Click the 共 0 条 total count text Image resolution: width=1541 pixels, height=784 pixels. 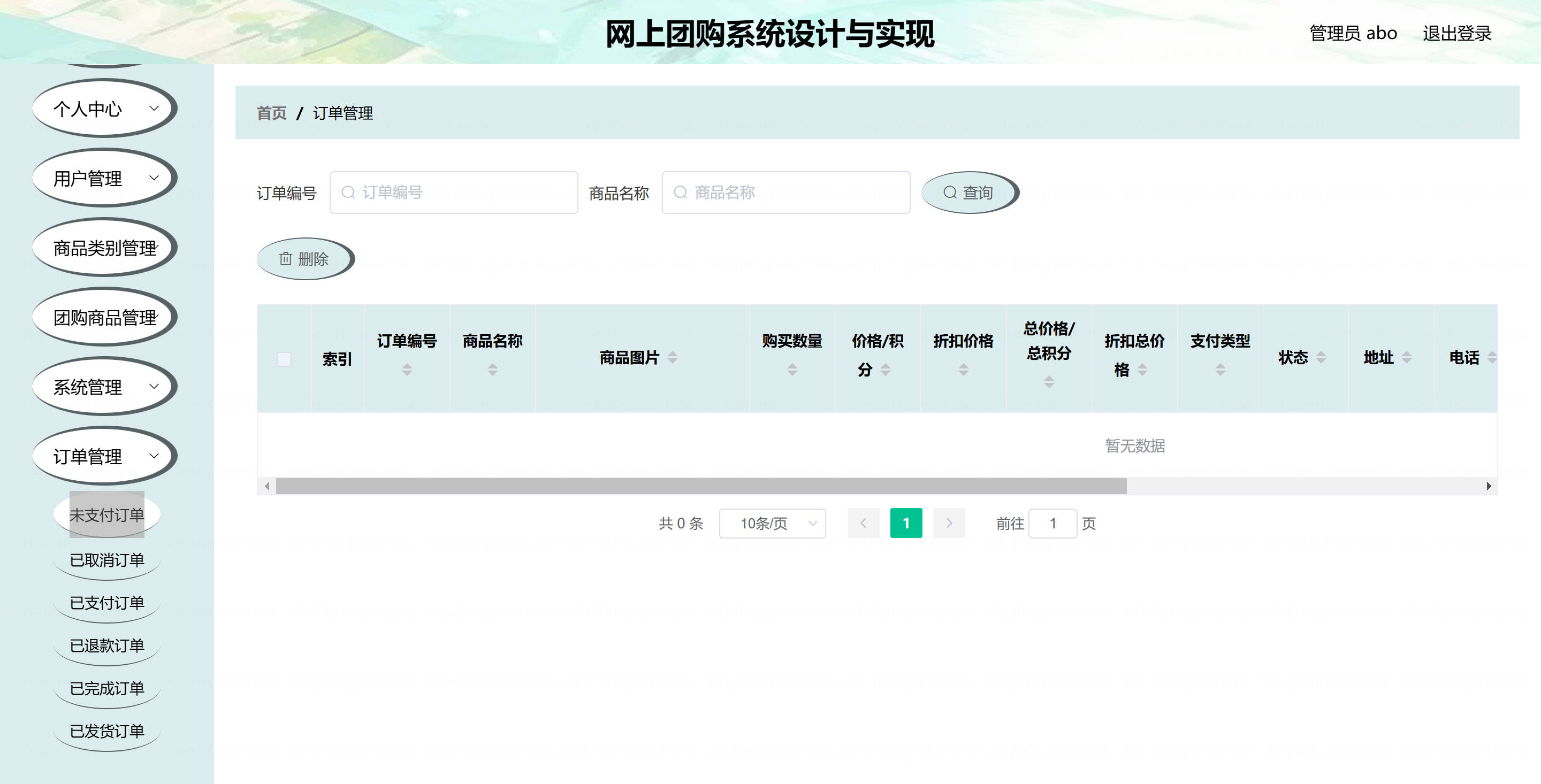click(x=681, y=523)
